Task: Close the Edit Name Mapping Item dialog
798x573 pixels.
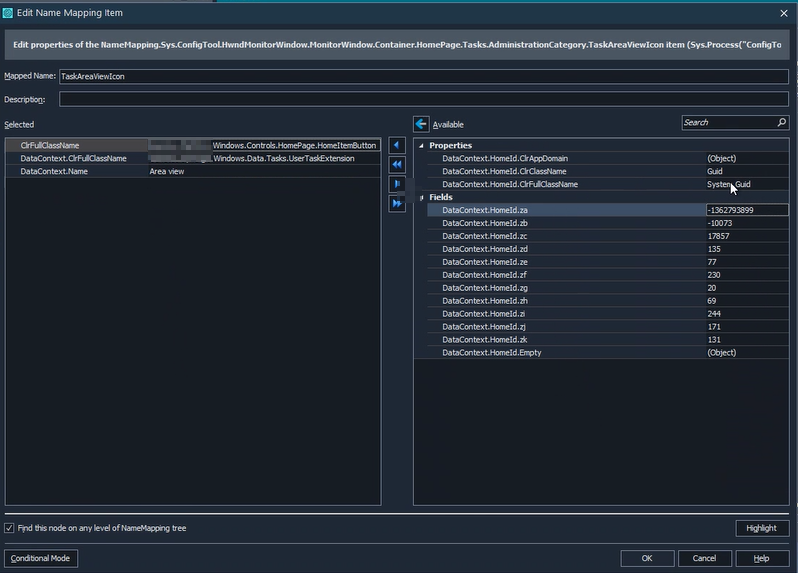Action: tap(783, 12)
